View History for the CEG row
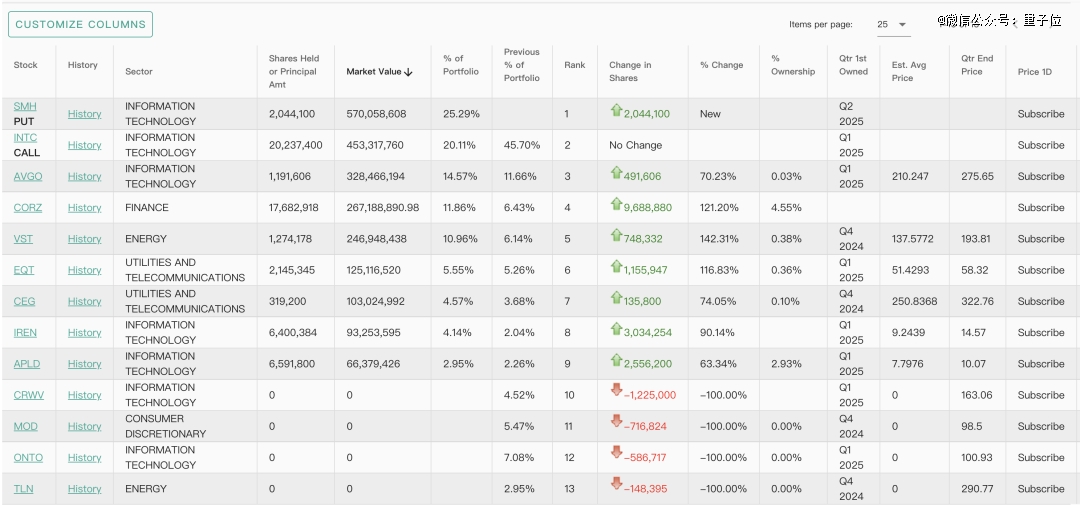 (x=84, y=301)
